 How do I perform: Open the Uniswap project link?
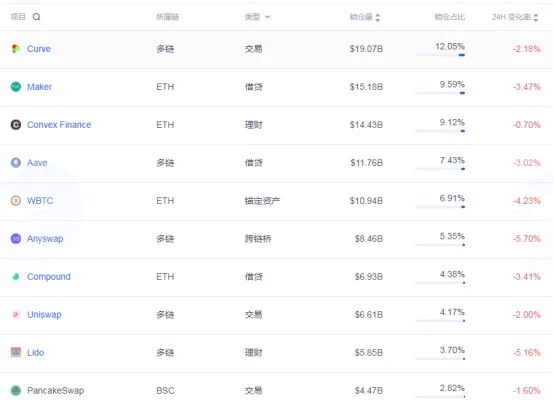[44, 315]
